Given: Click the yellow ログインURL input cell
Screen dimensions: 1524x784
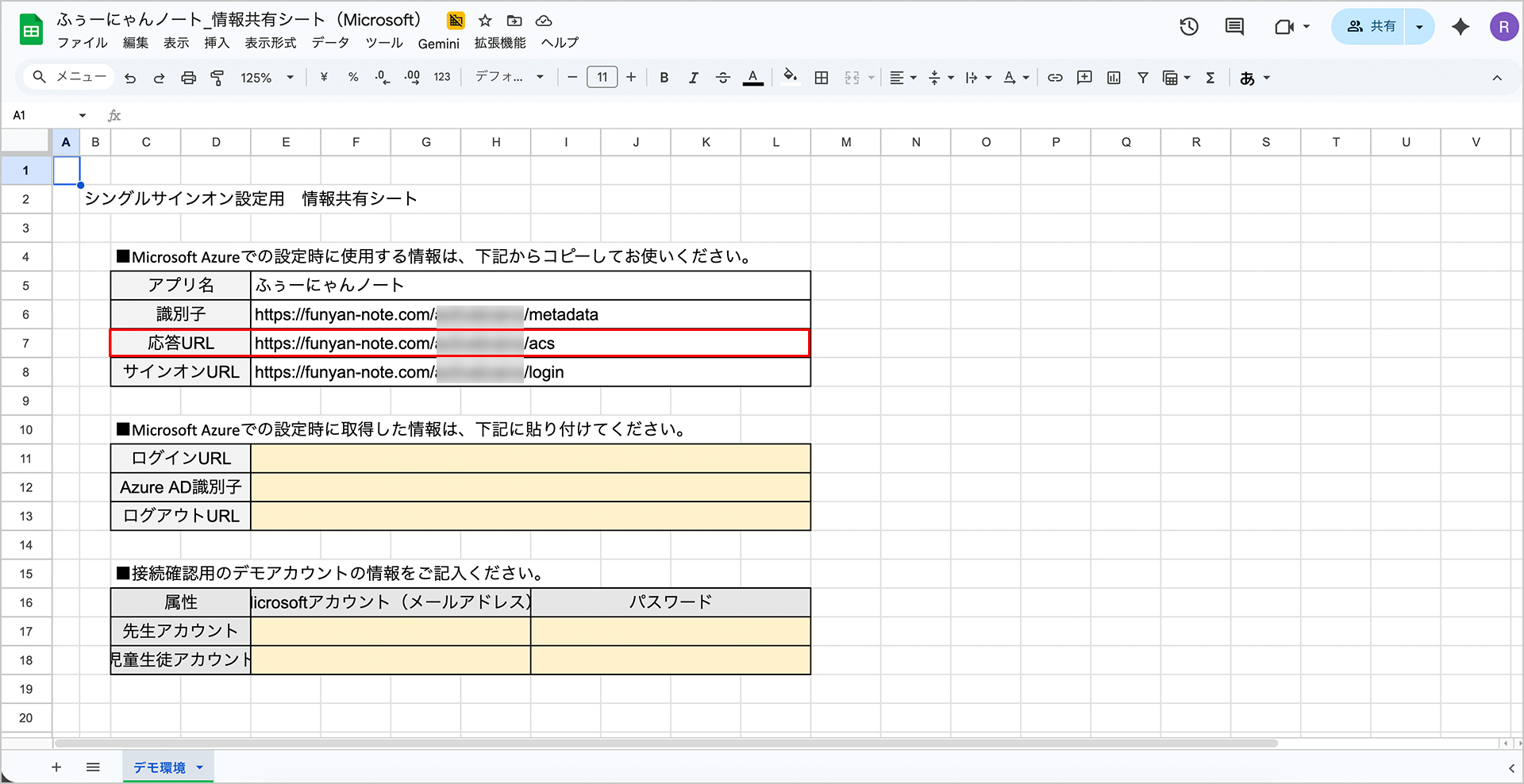Looking at the screenshot, I should 530,459.
